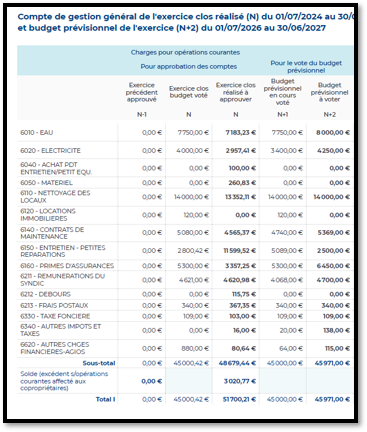Click the 'Charges pour opérations courantes' header
The height and width of the screenshot is (432, 367).
[x=185, y=52]
